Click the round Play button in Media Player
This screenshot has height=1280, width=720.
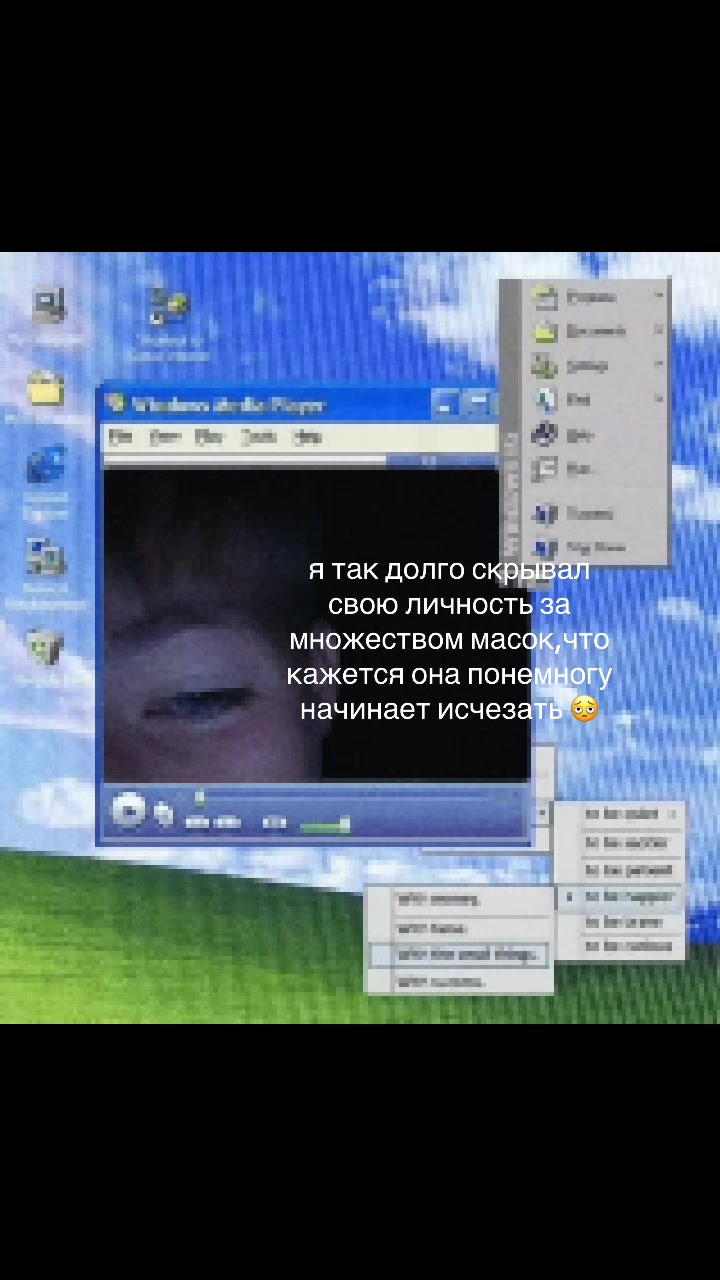[x=129, y=810]
